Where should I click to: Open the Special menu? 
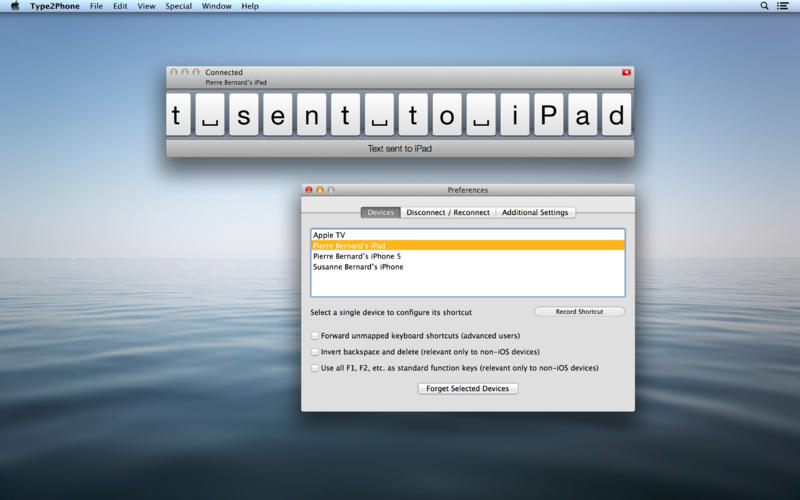coord(179,6)
